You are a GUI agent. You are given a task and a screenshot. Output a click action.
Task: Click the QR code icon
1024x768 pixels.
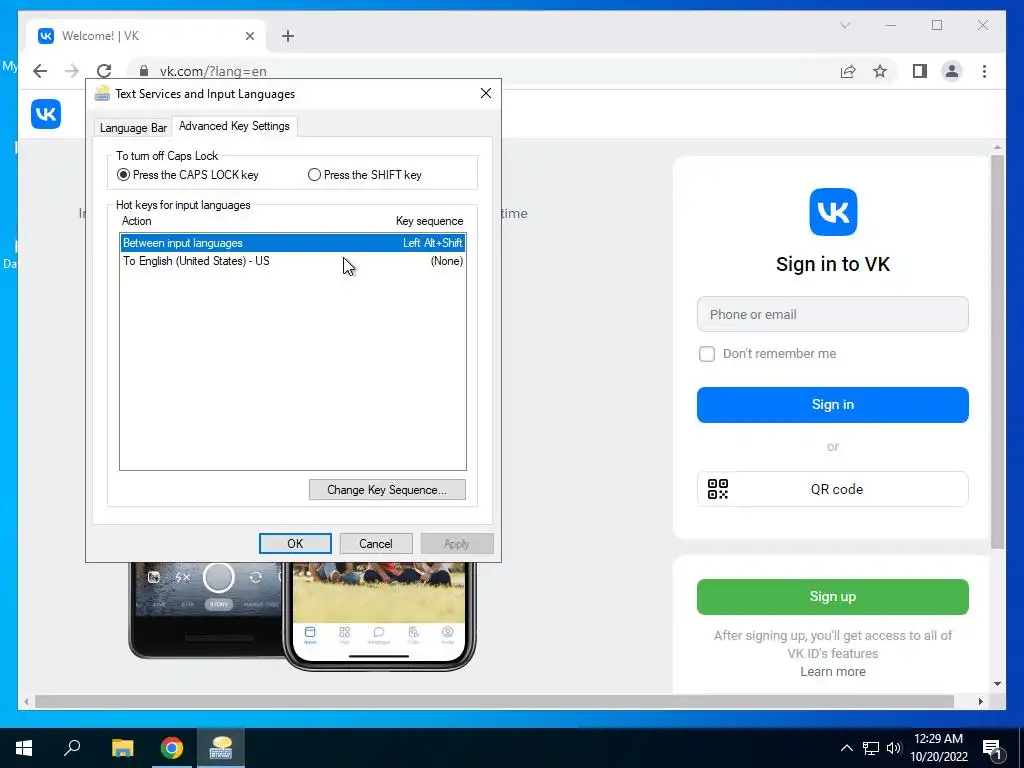click(718, 489)
